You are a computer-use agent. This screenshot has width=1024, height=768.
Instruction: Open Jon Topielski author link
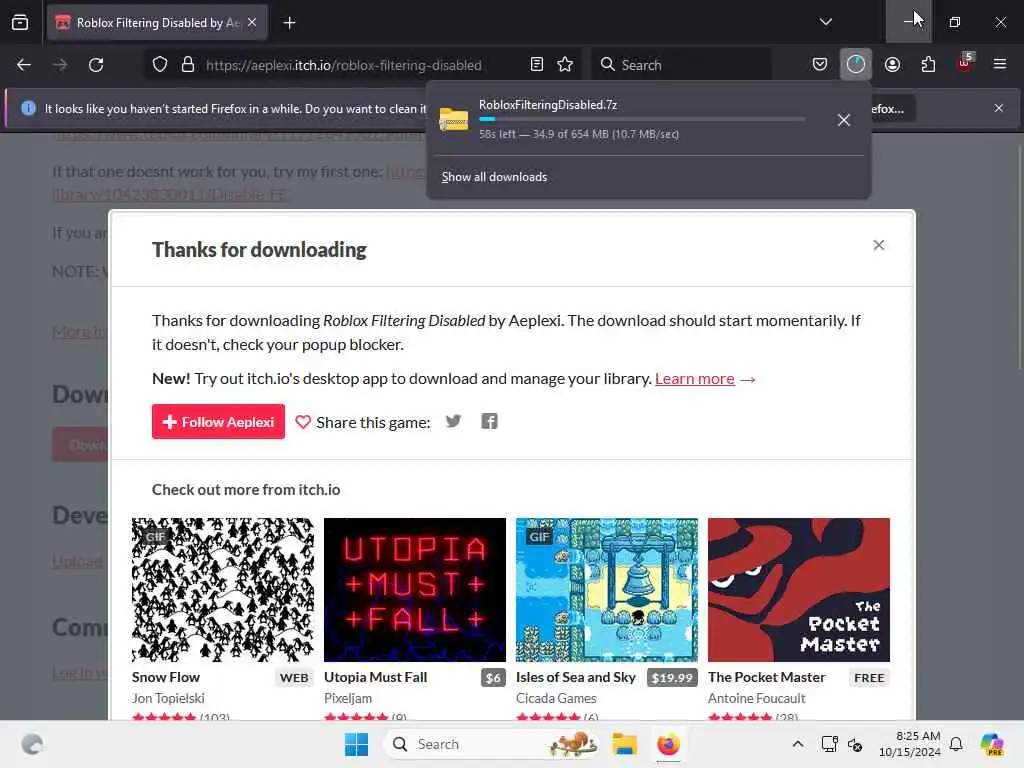point(168,698)
